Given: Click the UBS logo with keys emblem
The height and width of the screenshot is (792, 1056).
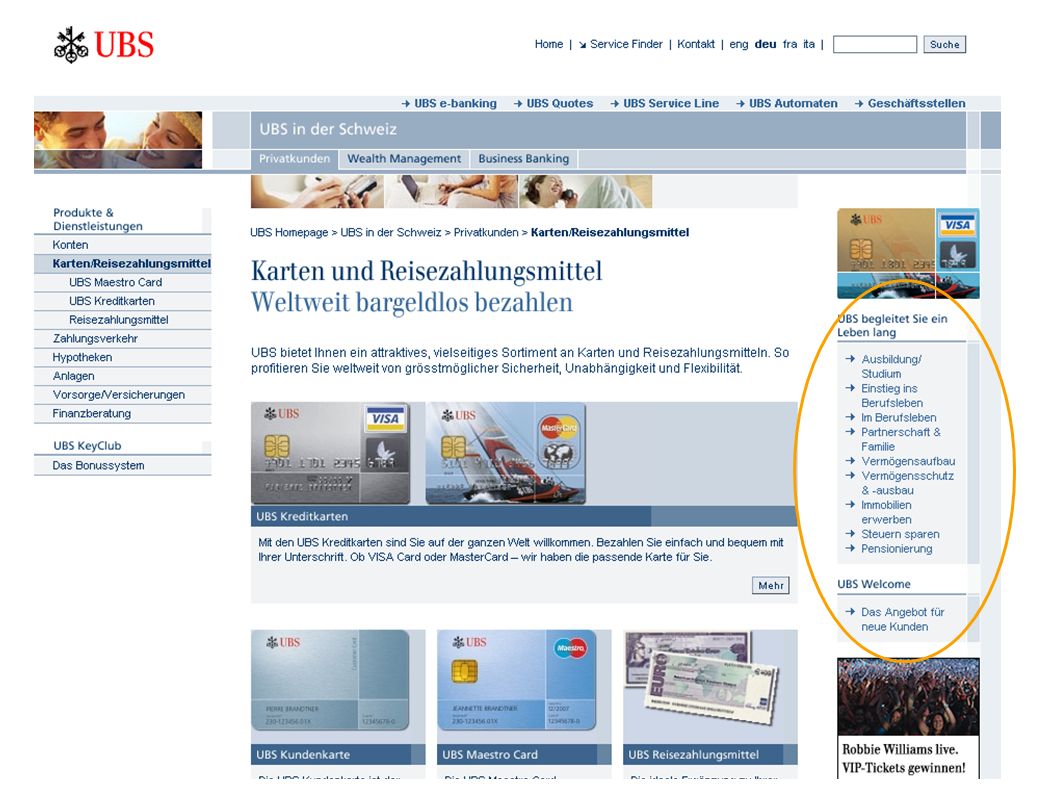Looking at the screenshot, I should click(x=104, y=45).
